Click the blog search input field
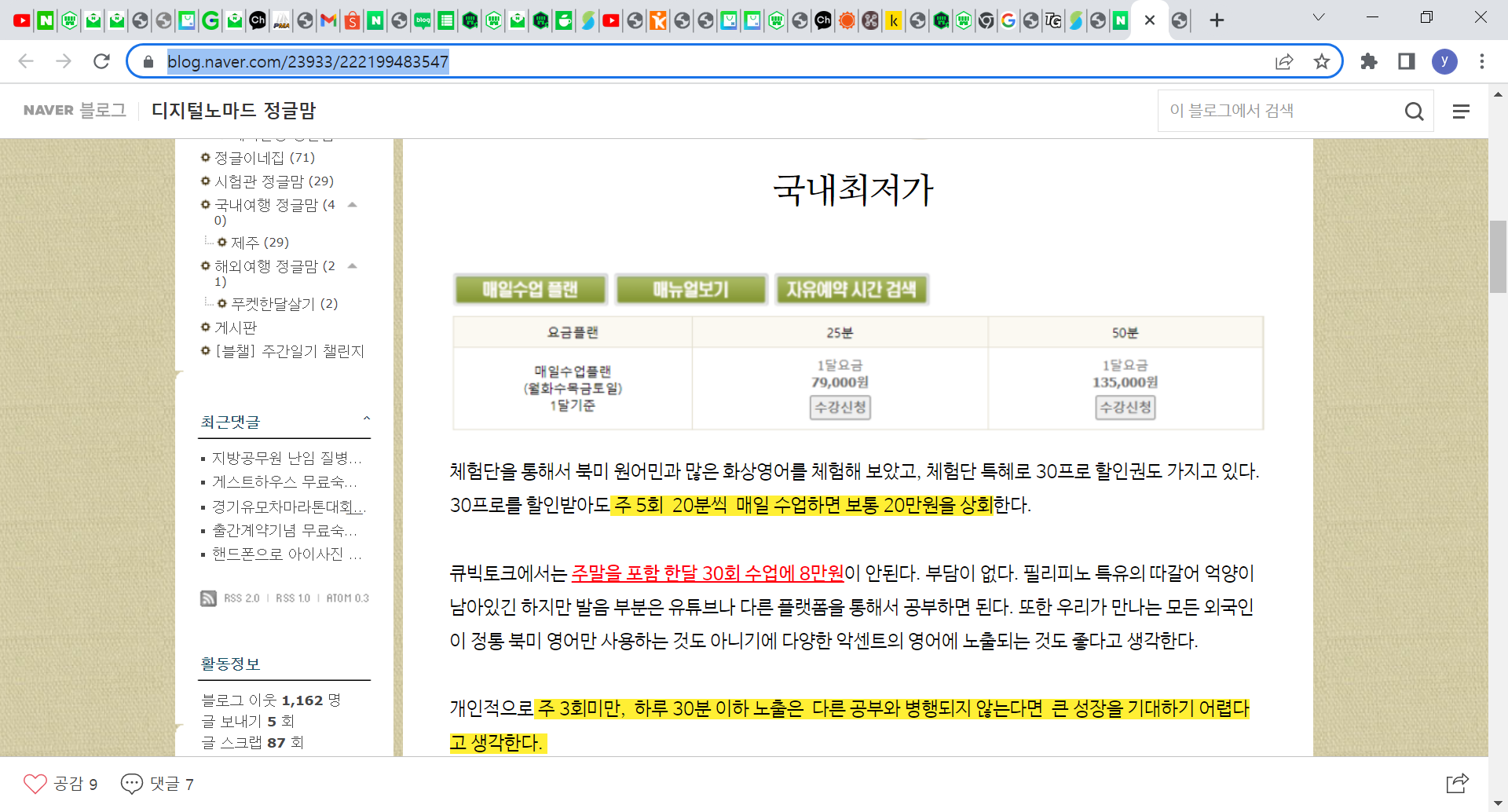This screenshot has width=1508, height=812. coord(1280,112)
